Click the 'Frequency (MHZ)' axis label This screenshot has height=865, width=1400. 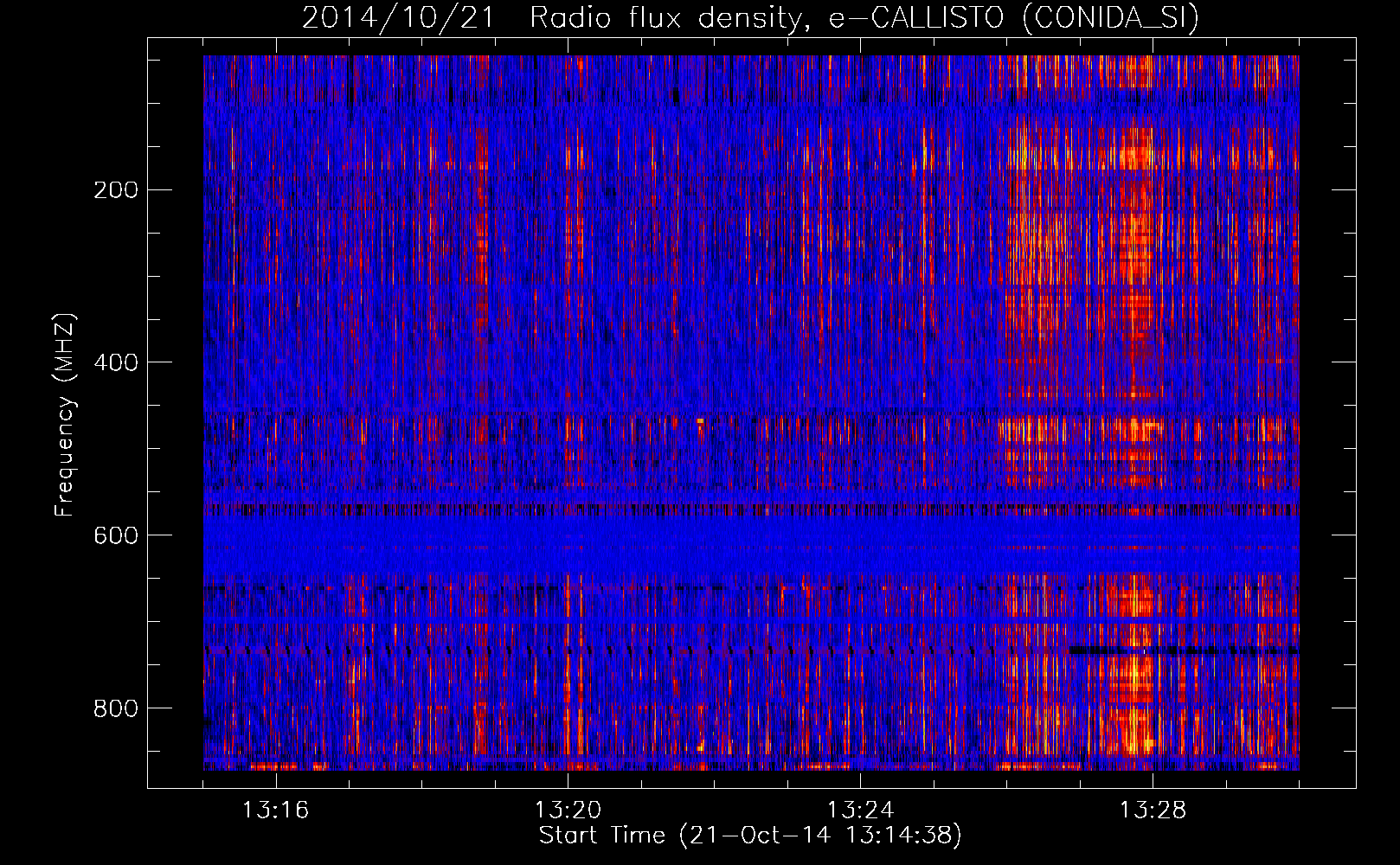[65, 414]
